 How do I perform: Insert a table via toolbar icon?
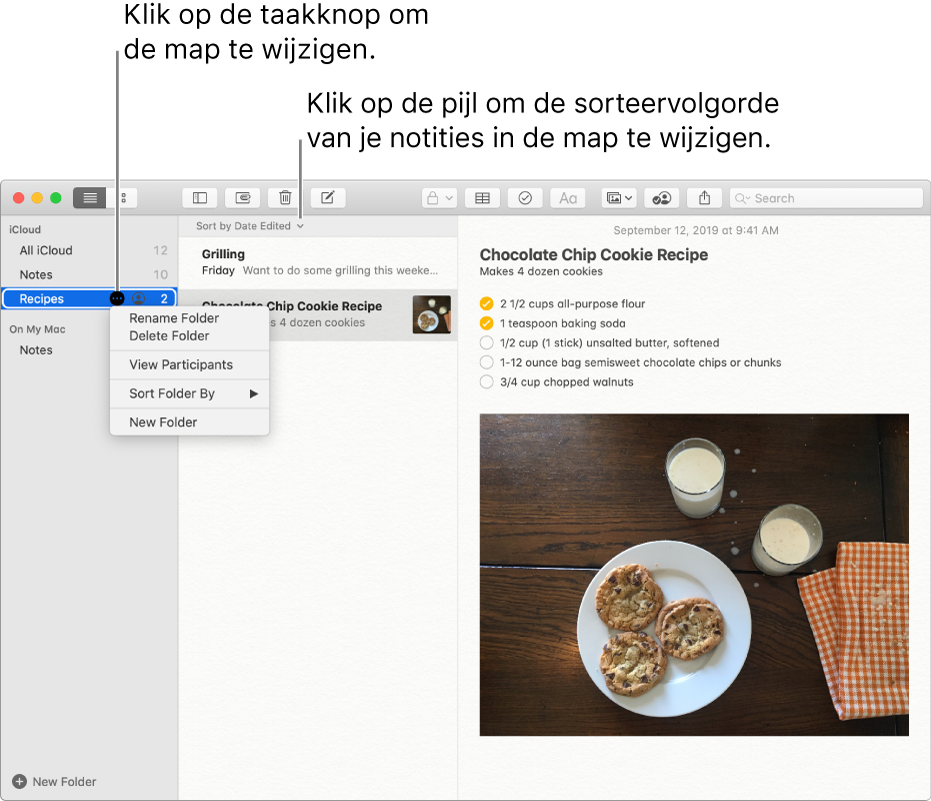point(482,198)
